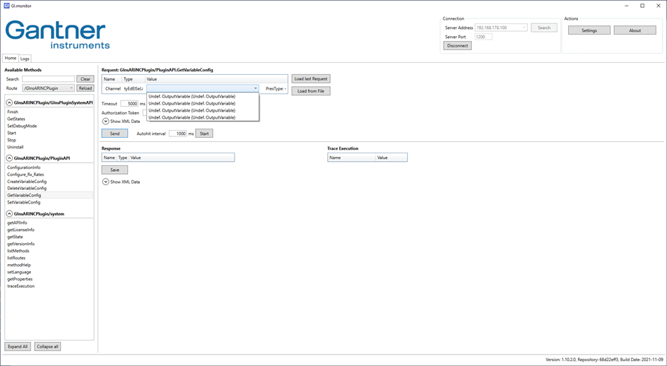Switch to the Logs tab

[25, 59]
